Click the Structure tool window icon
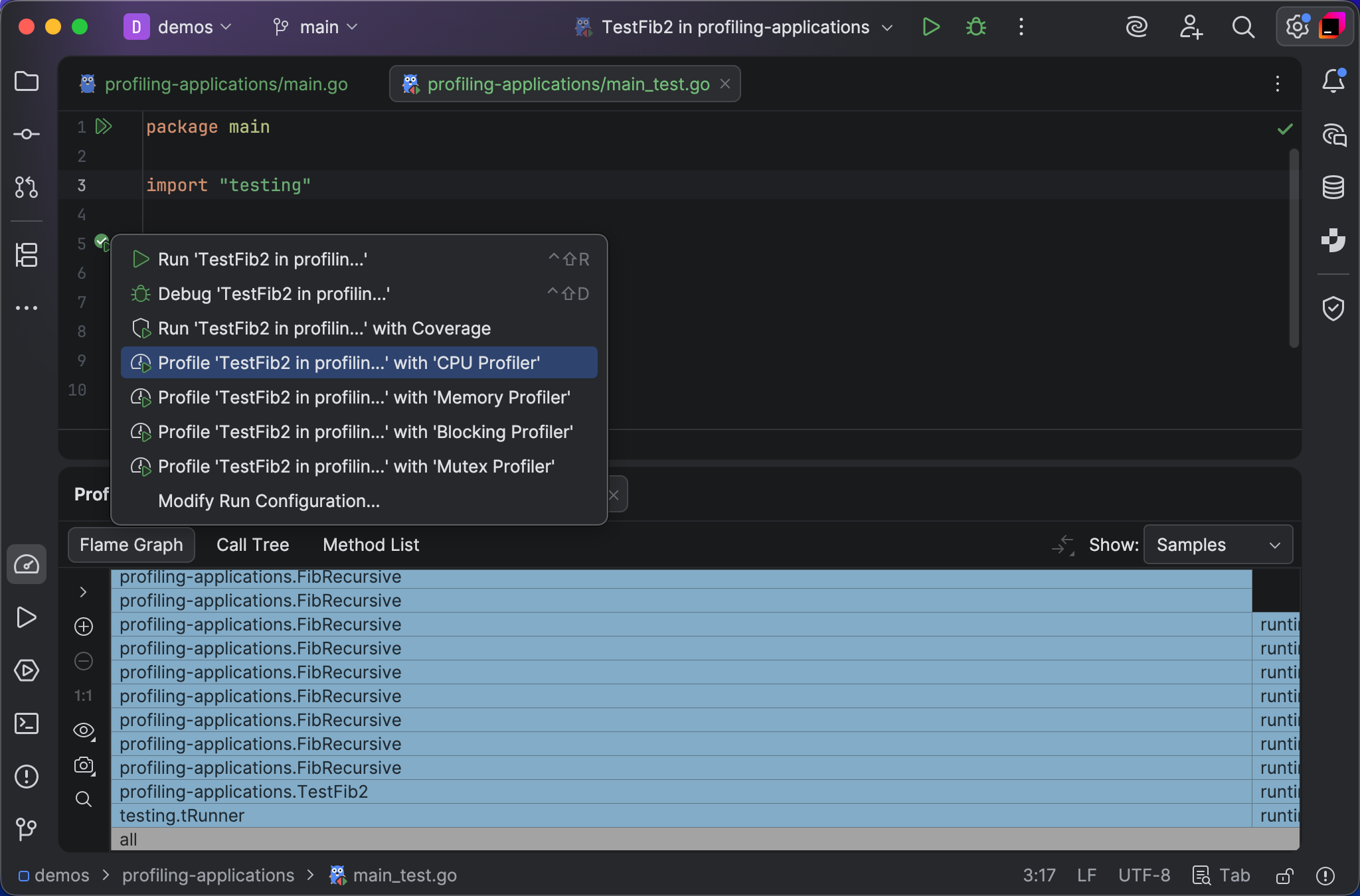This screenshot has height=896, width=1360. click(x=27, y=255)
